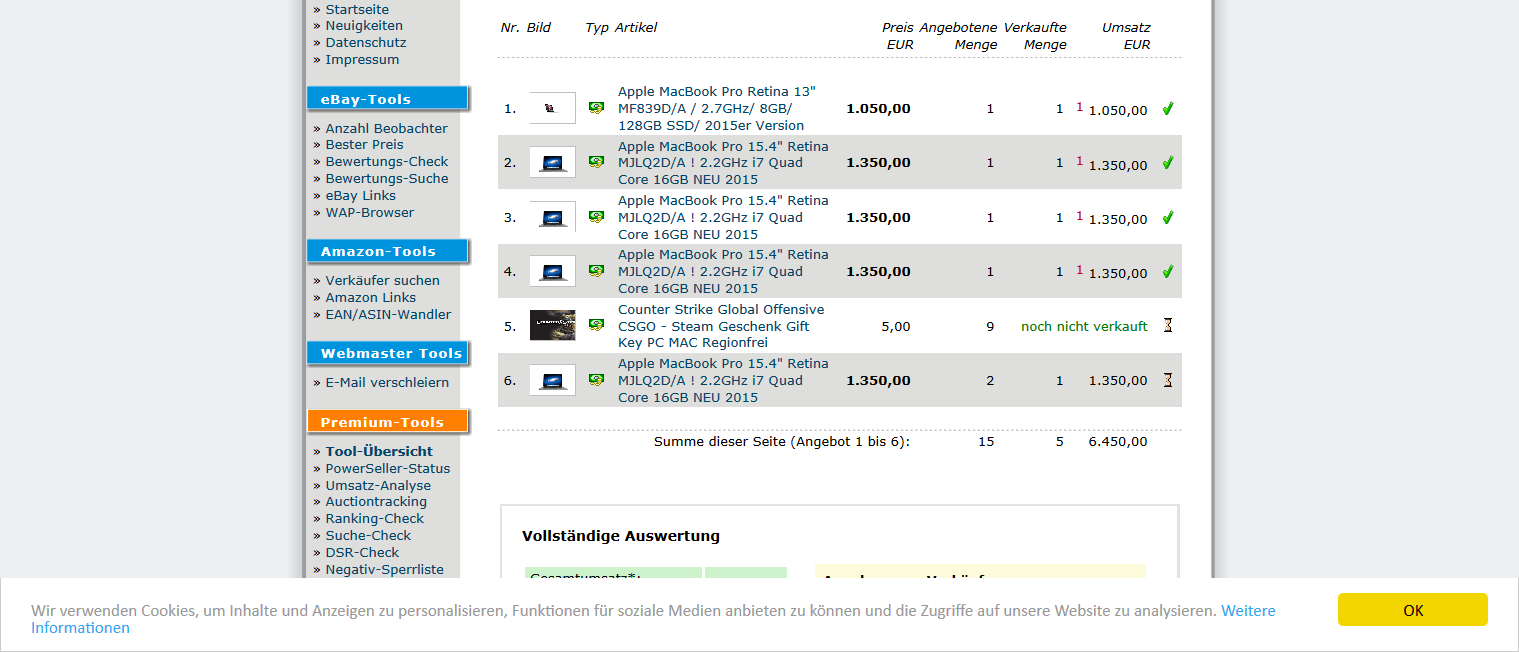Screen dimensions: 1519x652
Task: Open Negativ-Sperrliste premium tool
Action: tap(384, 570)
